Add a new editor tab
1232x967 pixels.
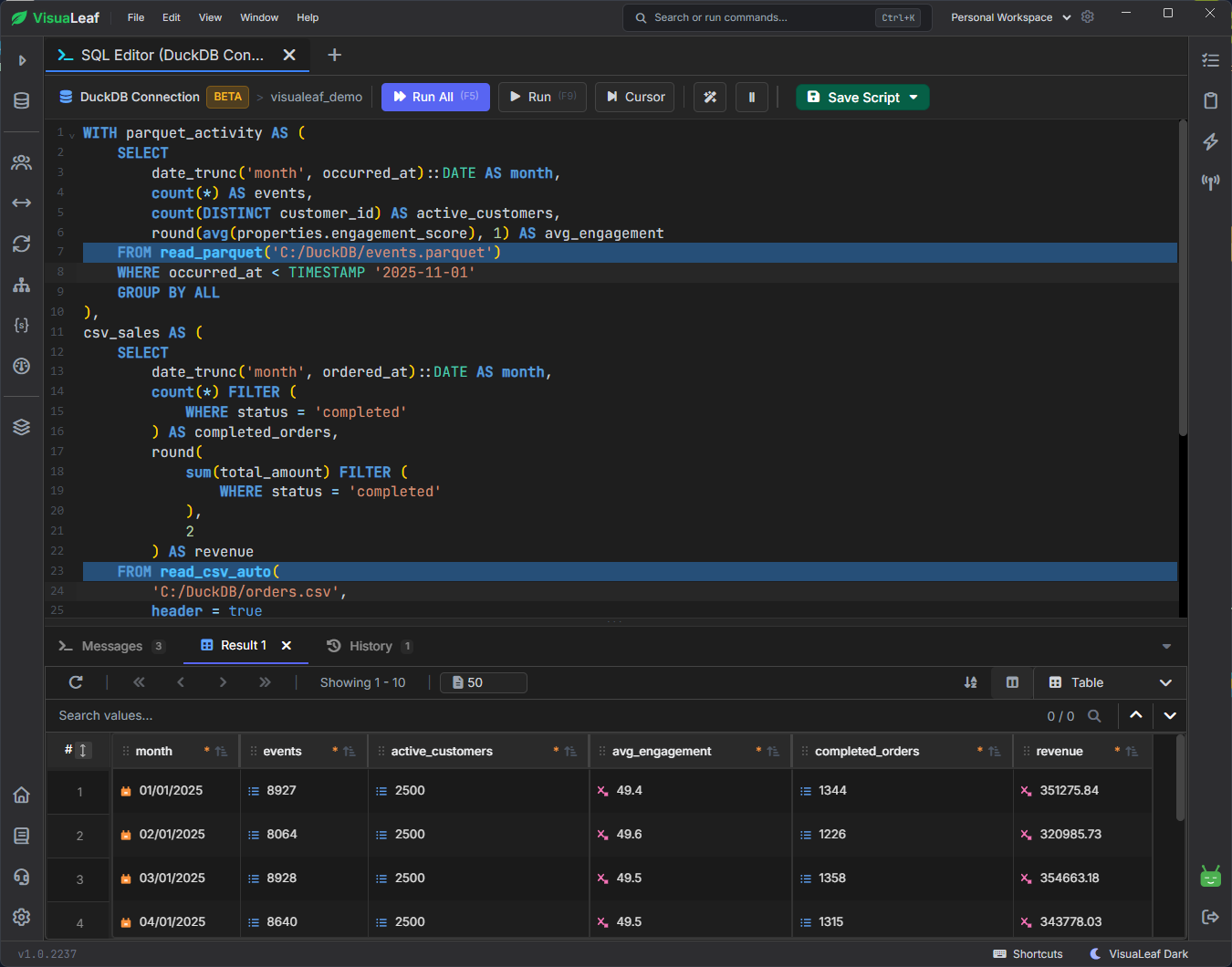pos(335,55)
